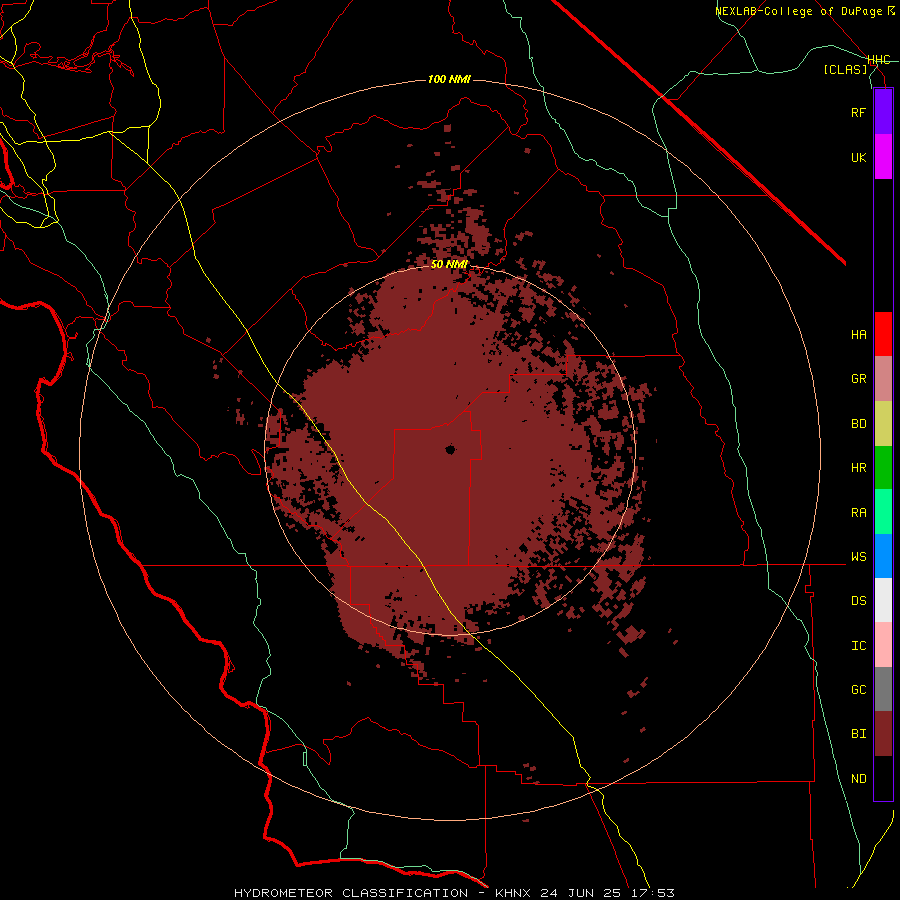Click the HA red legend swatch
Viewport: 900px width, 900px height.
[883, 334]
